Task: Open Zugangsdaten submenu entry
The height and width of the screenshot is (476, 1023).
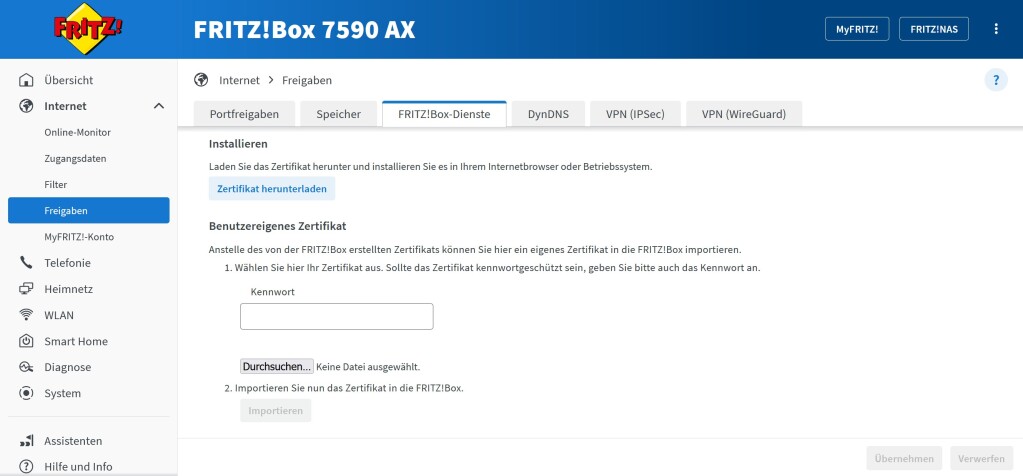Action: pyautogui.click(x=75, y=158)
